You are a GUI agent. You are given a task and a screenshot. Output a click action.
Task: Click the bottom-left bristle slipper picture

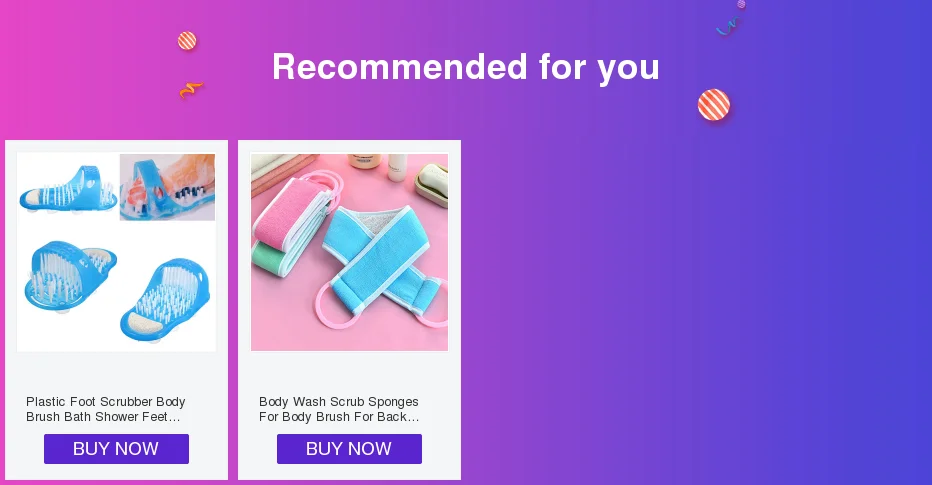coord(71,274)
